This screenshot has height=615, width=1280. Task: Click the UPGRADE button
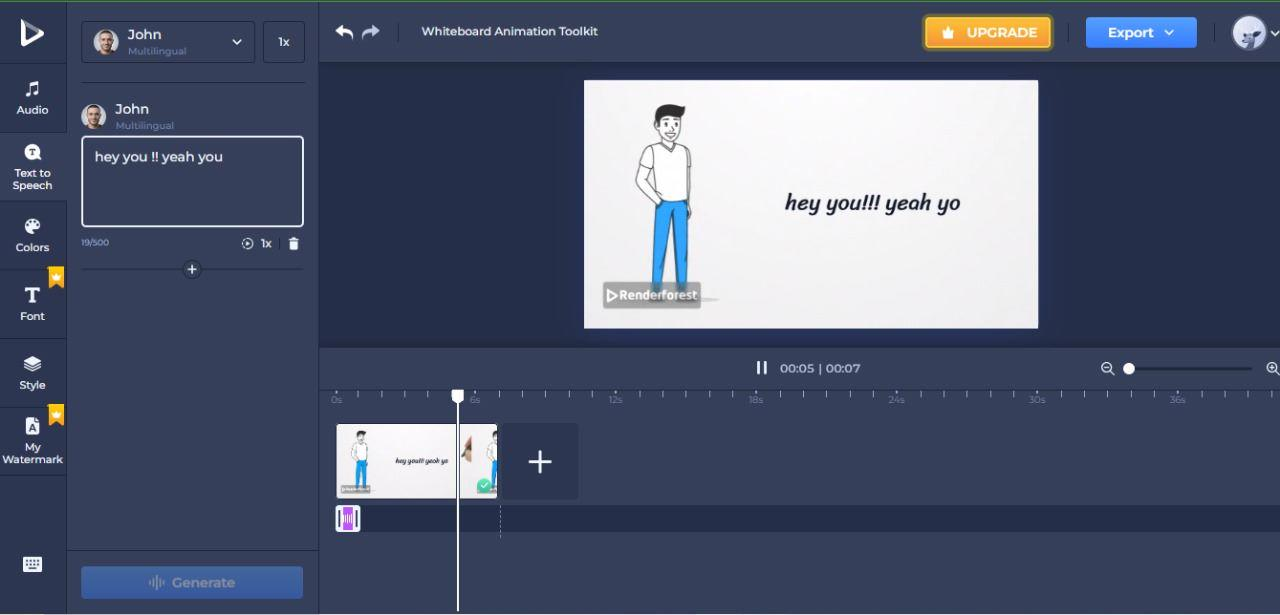(988, 32)
